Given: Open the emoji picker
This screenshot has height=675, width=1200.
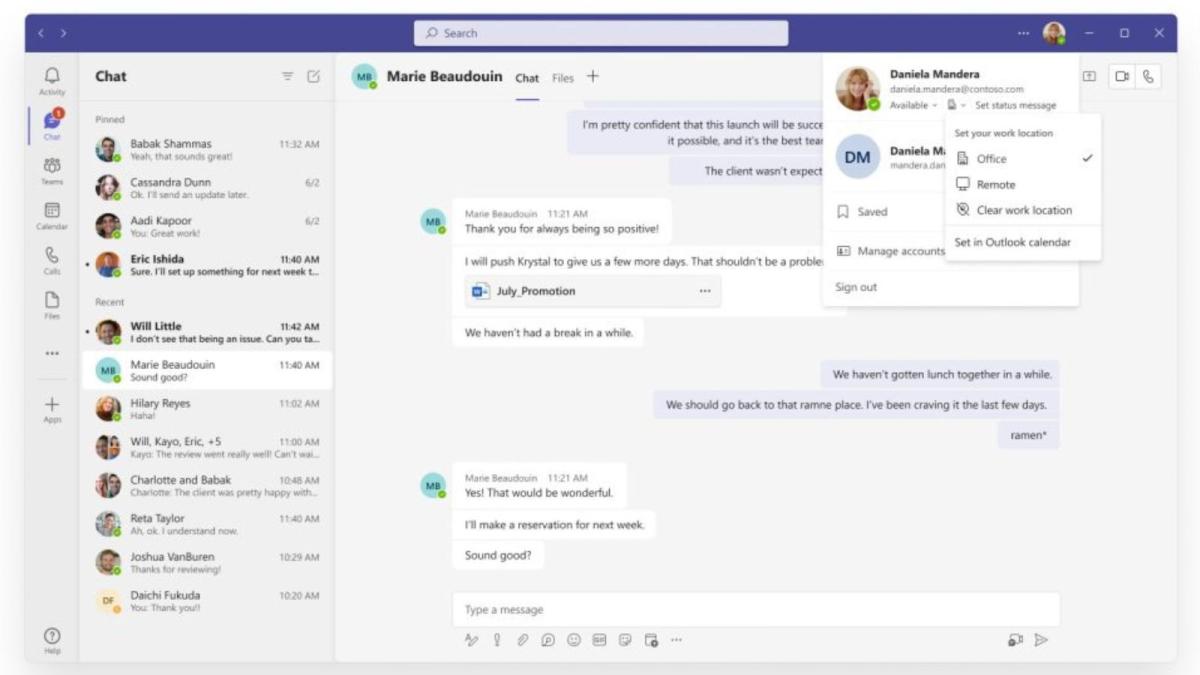Looking at the screenshot, I should pyautogui.click(x=574, y=640).
